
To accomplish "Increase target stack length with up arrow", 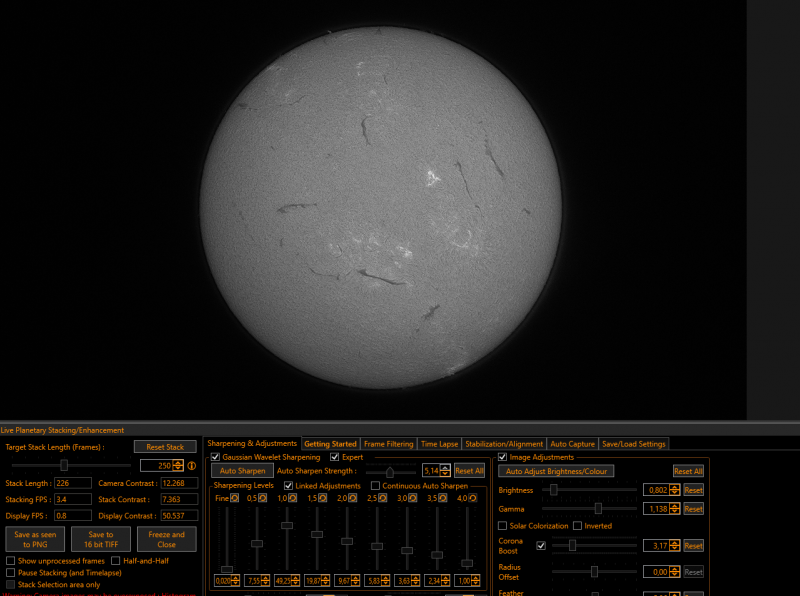I will pos(178,463).
